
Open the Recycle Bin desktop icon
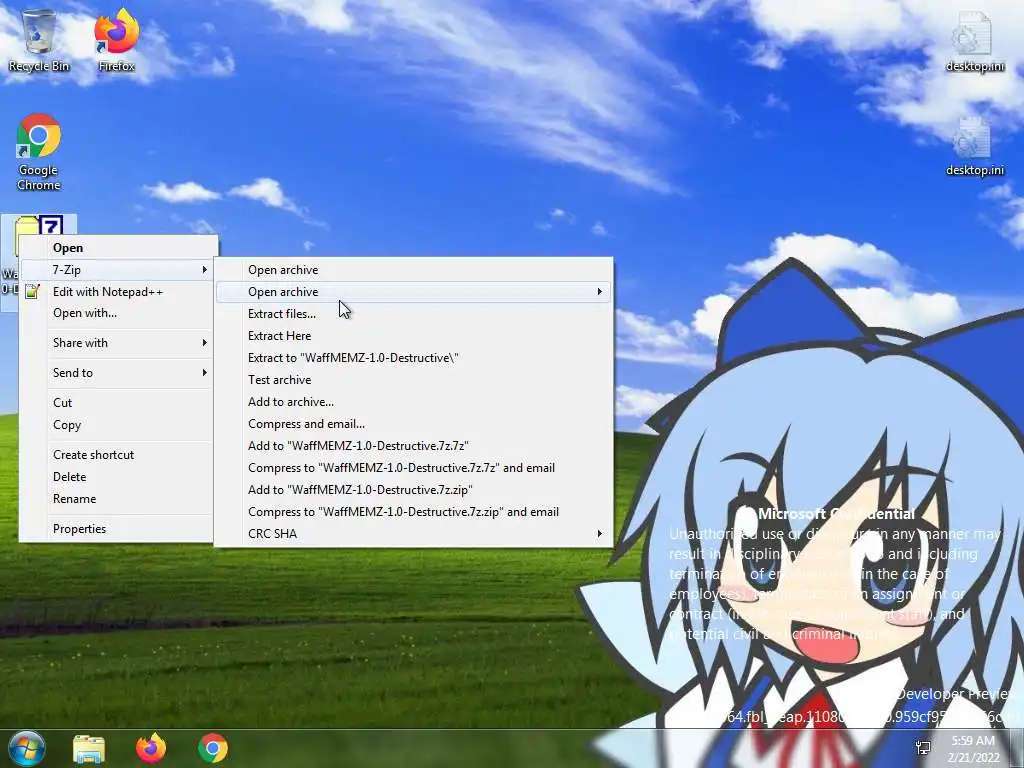[x=39, y=40]
